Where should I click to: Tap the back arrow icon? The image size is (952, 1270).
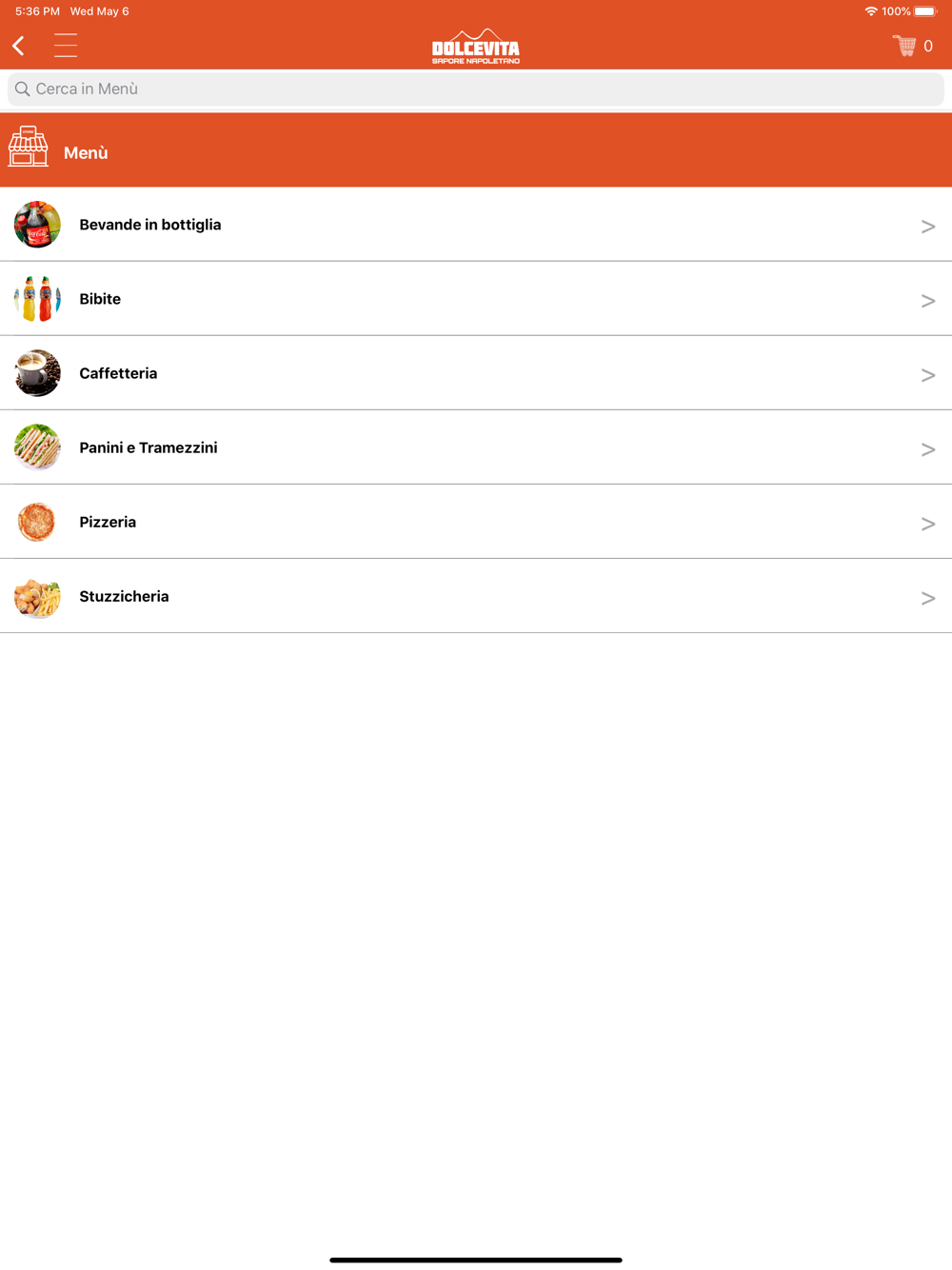18,46
